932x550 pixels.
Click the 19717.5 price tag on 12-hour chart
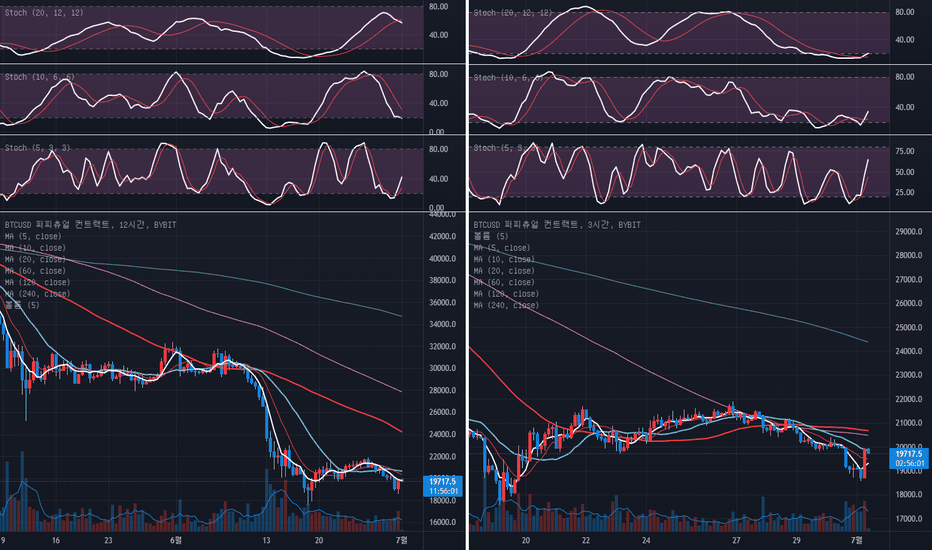pyautogui.click(x=440, y=481)
